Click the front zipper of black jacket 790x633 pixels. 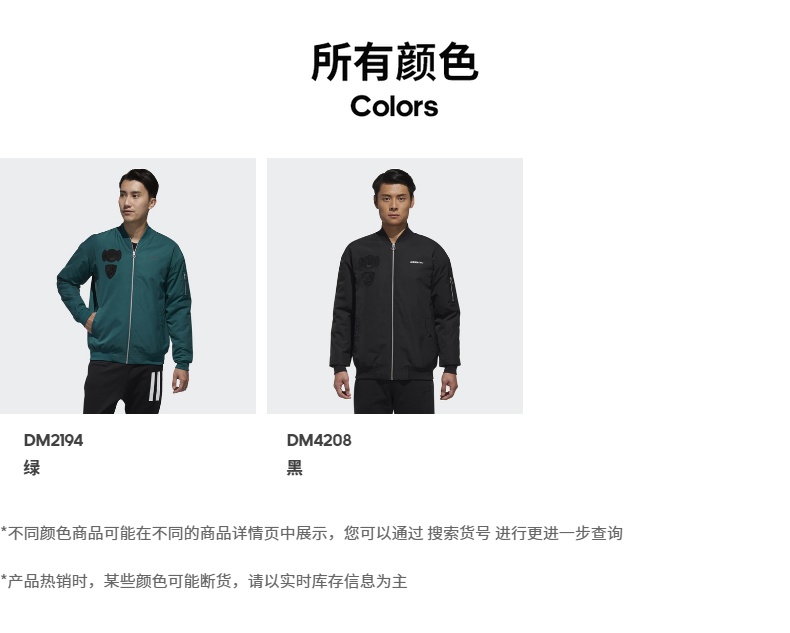(392, 311)
